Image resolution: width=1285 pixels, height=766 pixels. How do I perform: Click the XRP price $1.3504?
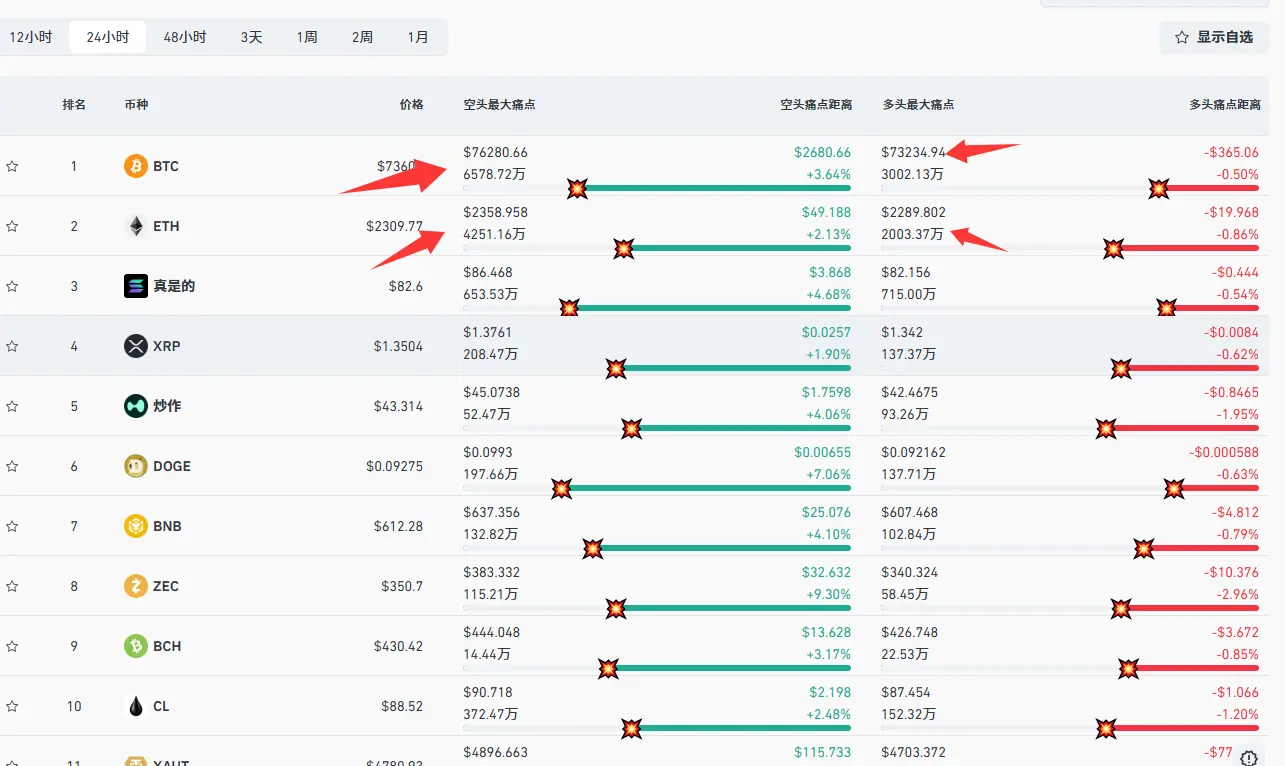pos(399,346)
